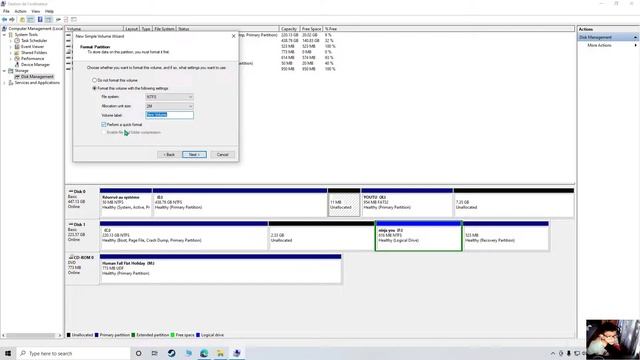Open the File system dropdown
Image resolution: width=640 pixels, height=360 pixels.
[x=169, y=97]
